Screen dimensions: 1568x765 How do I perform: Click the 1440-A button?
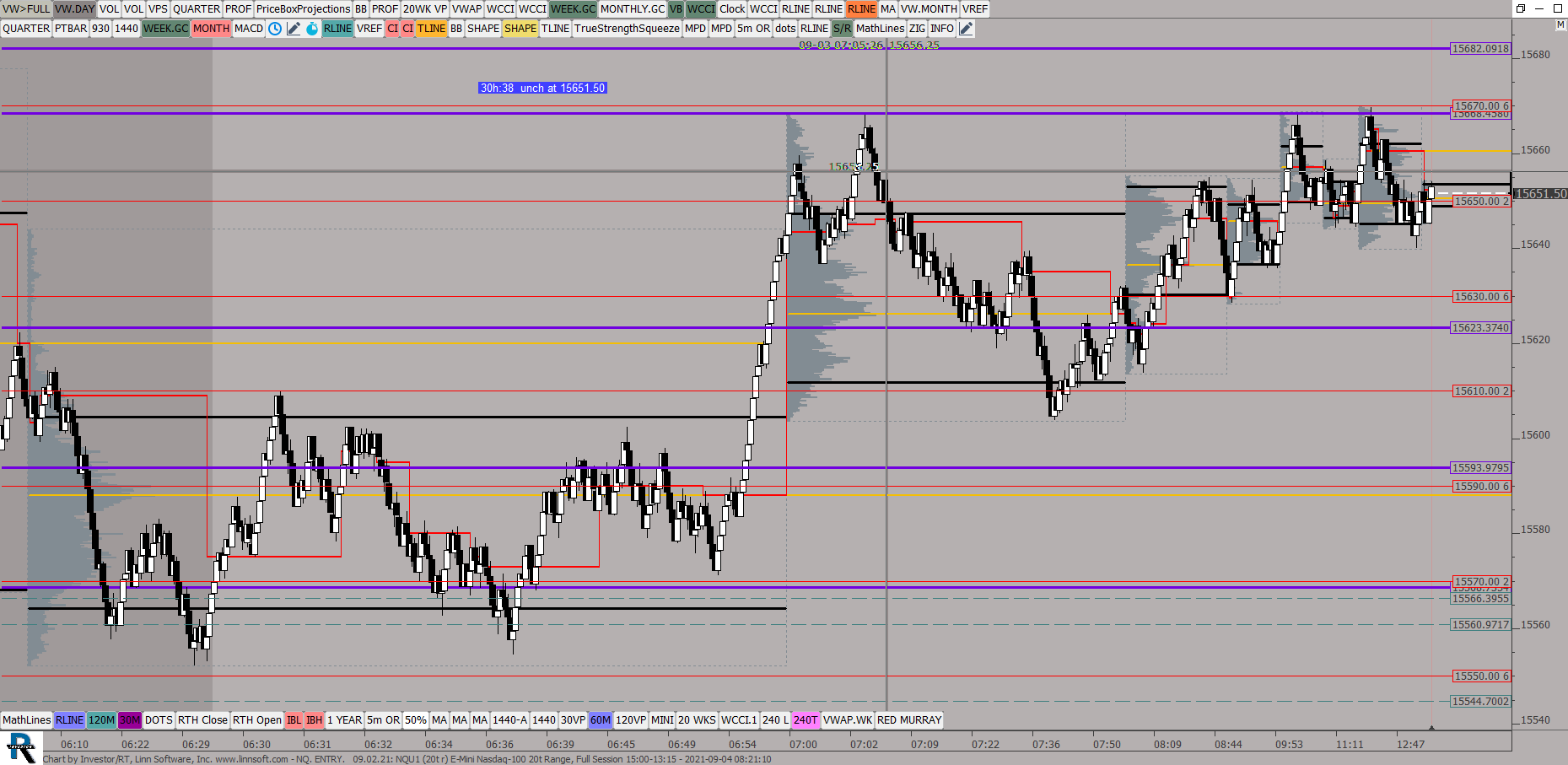click(509, 720)
